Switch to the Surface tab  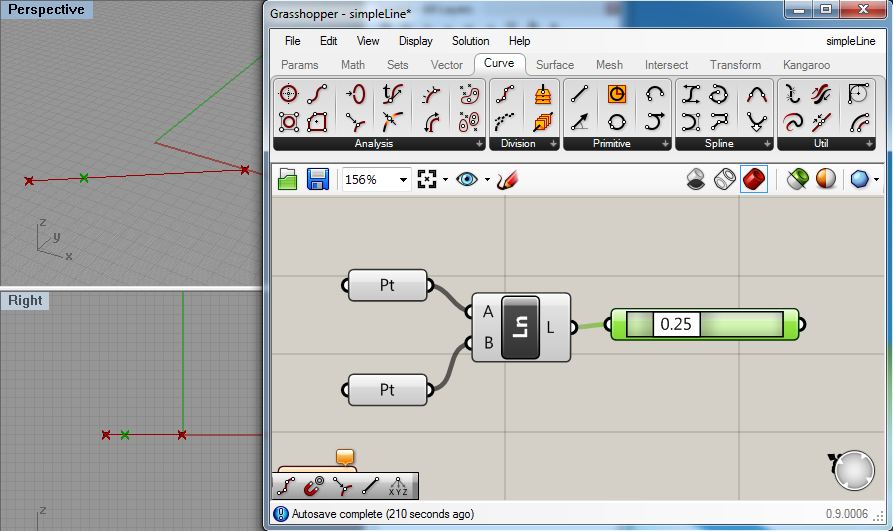pos(555,65)
